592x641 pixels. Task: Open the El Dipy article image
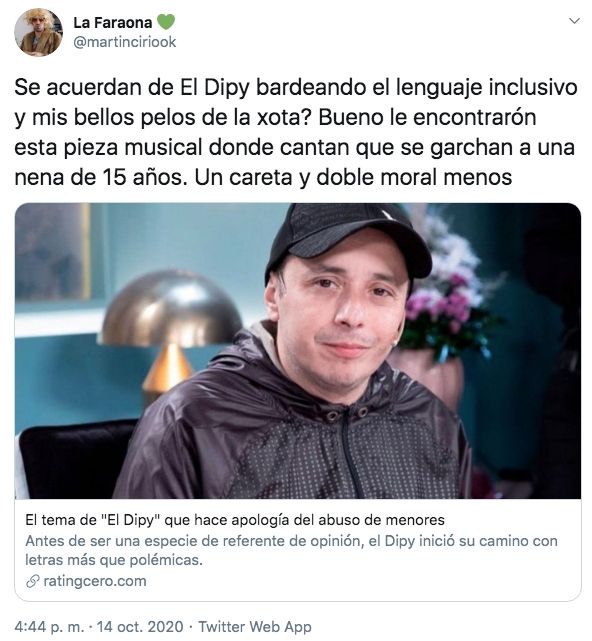298,351
